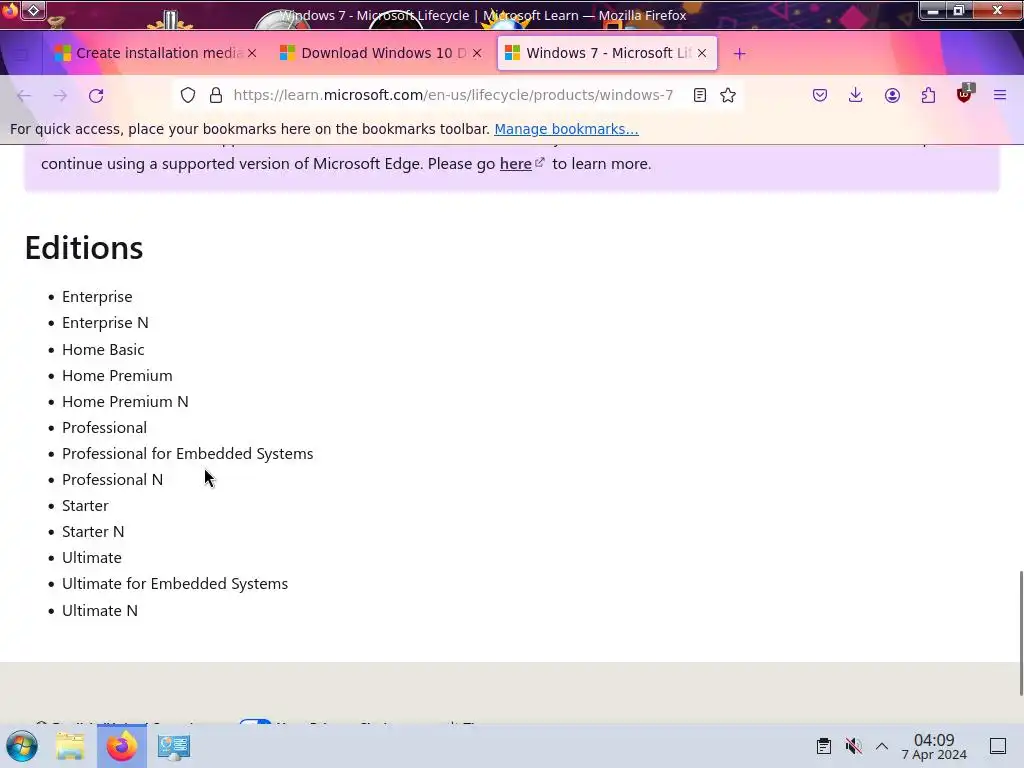The width and height of the screenshot is (1024, 768).
Task: Open the system settings taskbar icon
Action: coord(174,746)
